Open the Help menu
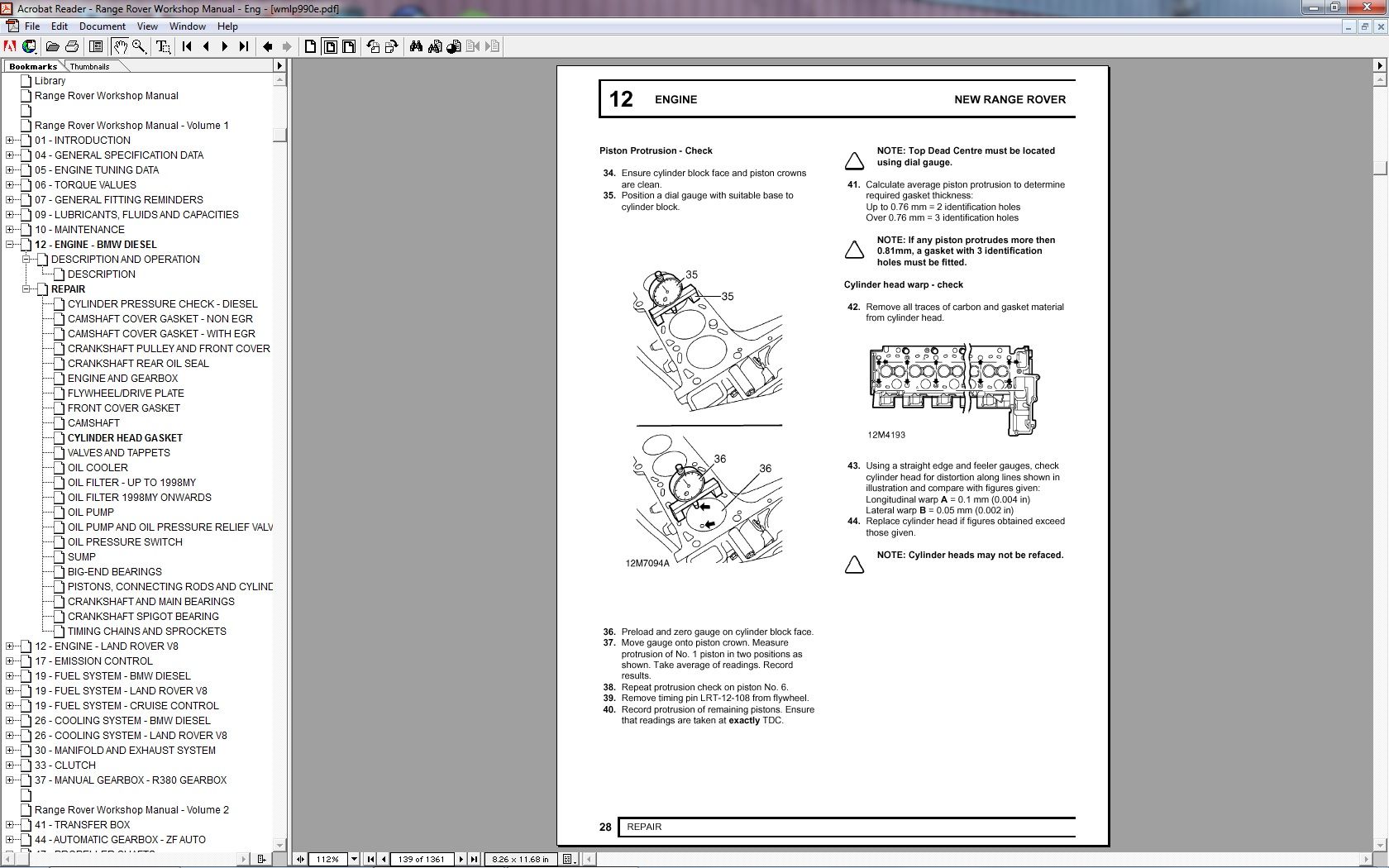The height and width of the screenshot is (868, 1389). tap(227, 26)
